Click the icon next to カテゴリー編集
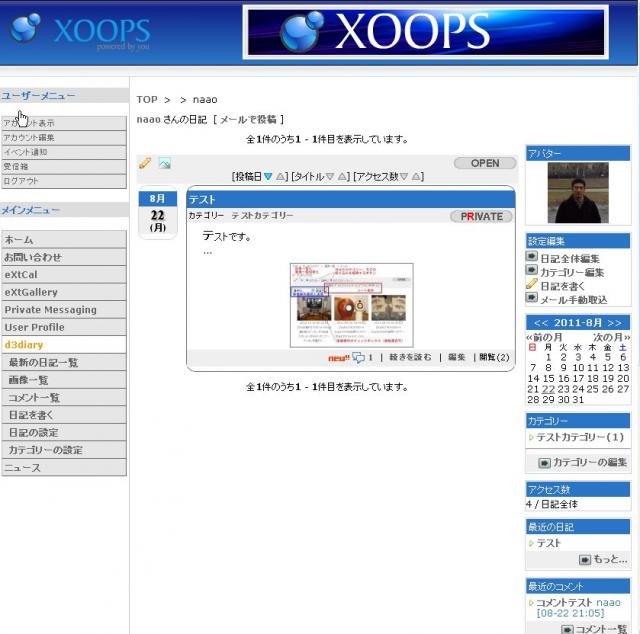The width and height of the screenshot is (640, 634). coord(531,270)
